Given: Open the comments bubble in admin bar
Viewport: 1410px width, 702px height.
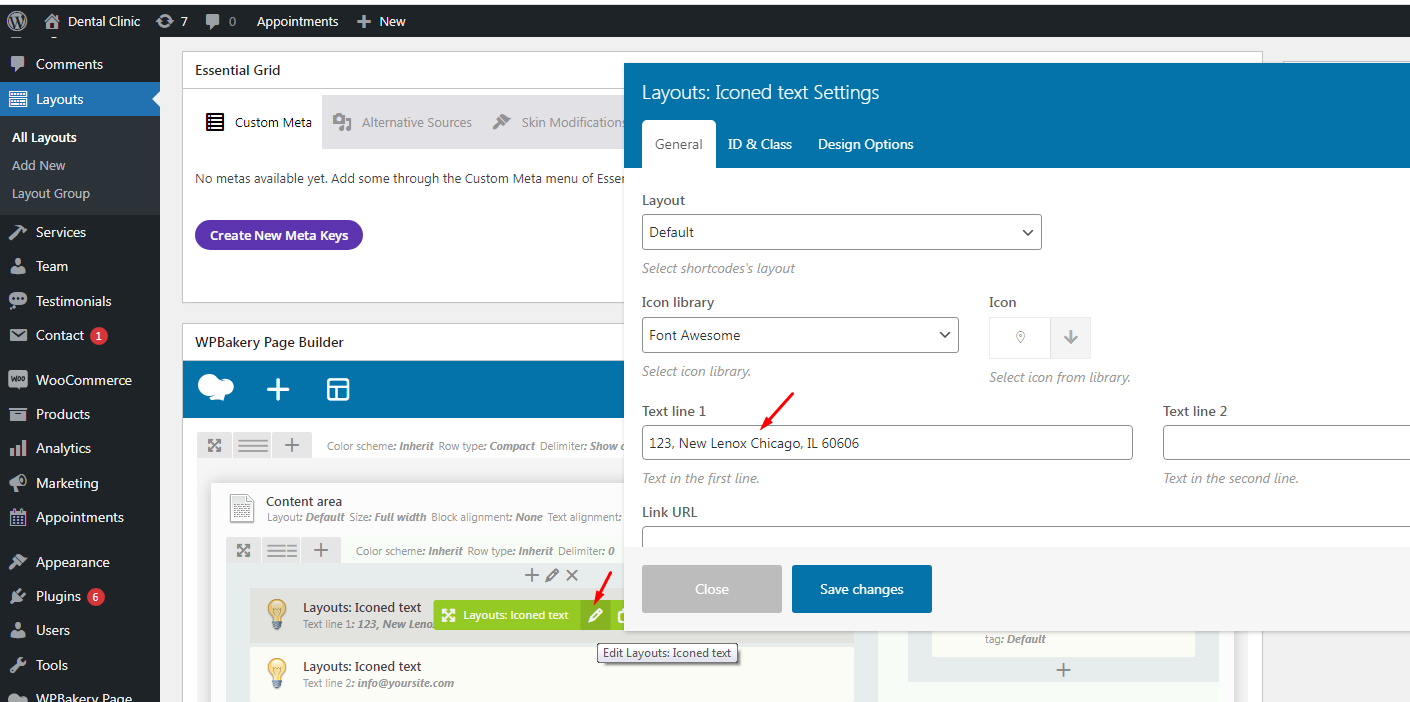Looking at the screenshot, I should tap(221, 21).
